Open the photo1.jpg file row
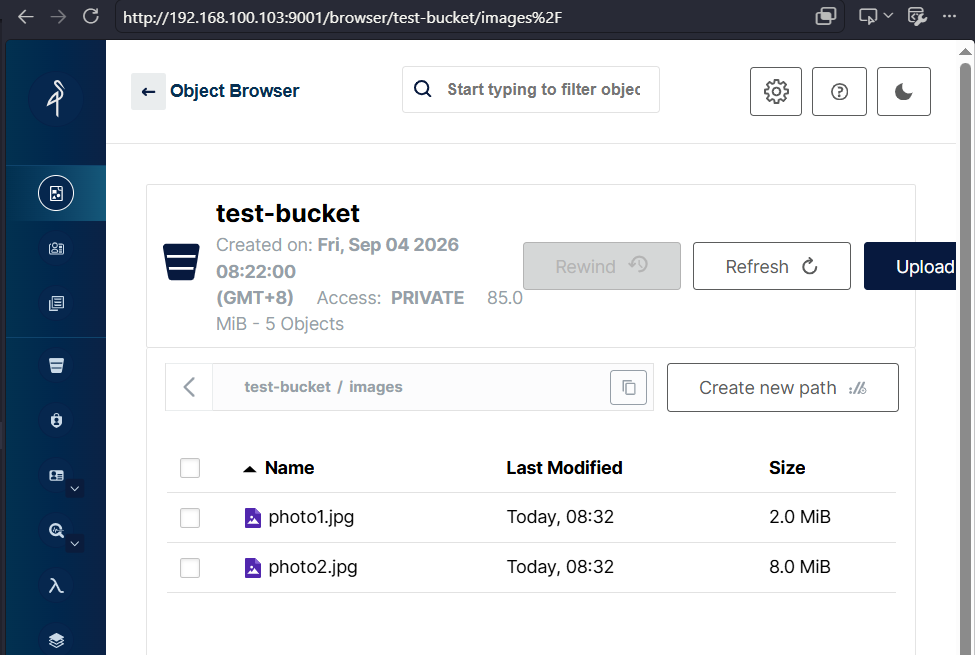This screenshot has height=655, width=975. point(531,518)
